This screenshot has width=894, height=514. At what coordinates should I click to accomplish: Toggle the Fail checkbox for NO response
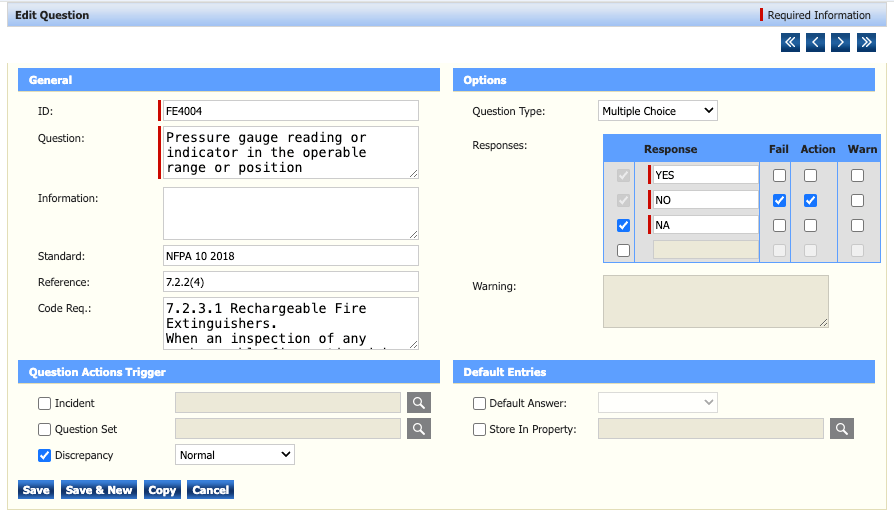pyautogui.click(x=779, y=200)
